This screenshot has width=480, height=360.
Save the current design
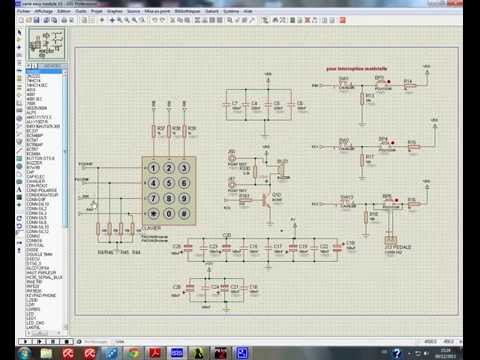coord(36,20)
